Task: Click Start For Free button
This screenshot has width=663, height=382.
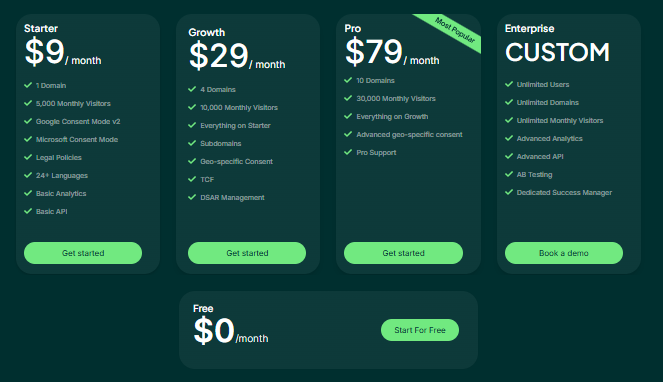Action: pyautogui.click(x=420, y=330)
